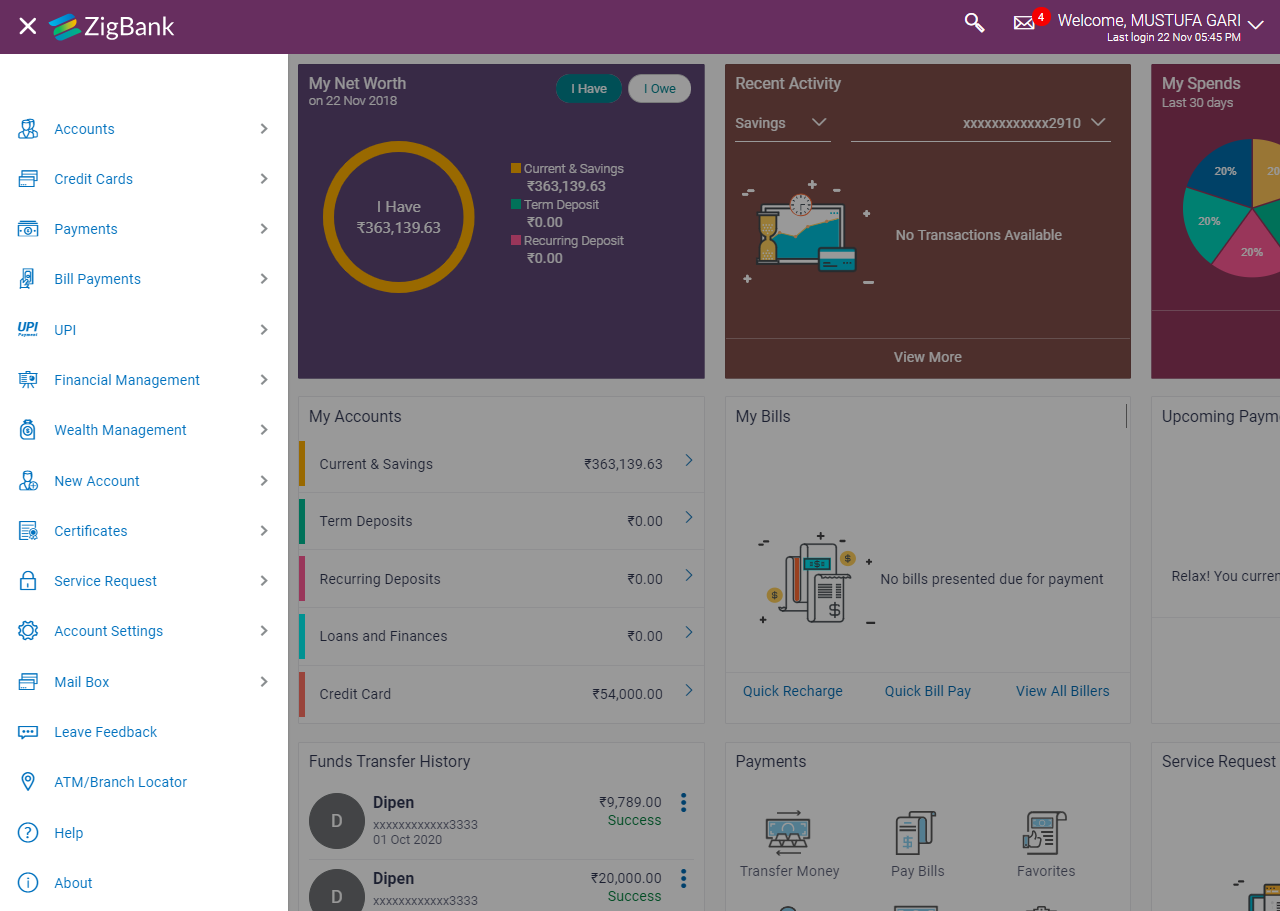
Task: Expand Credit Card row arrow
Action: pos(689,691)
